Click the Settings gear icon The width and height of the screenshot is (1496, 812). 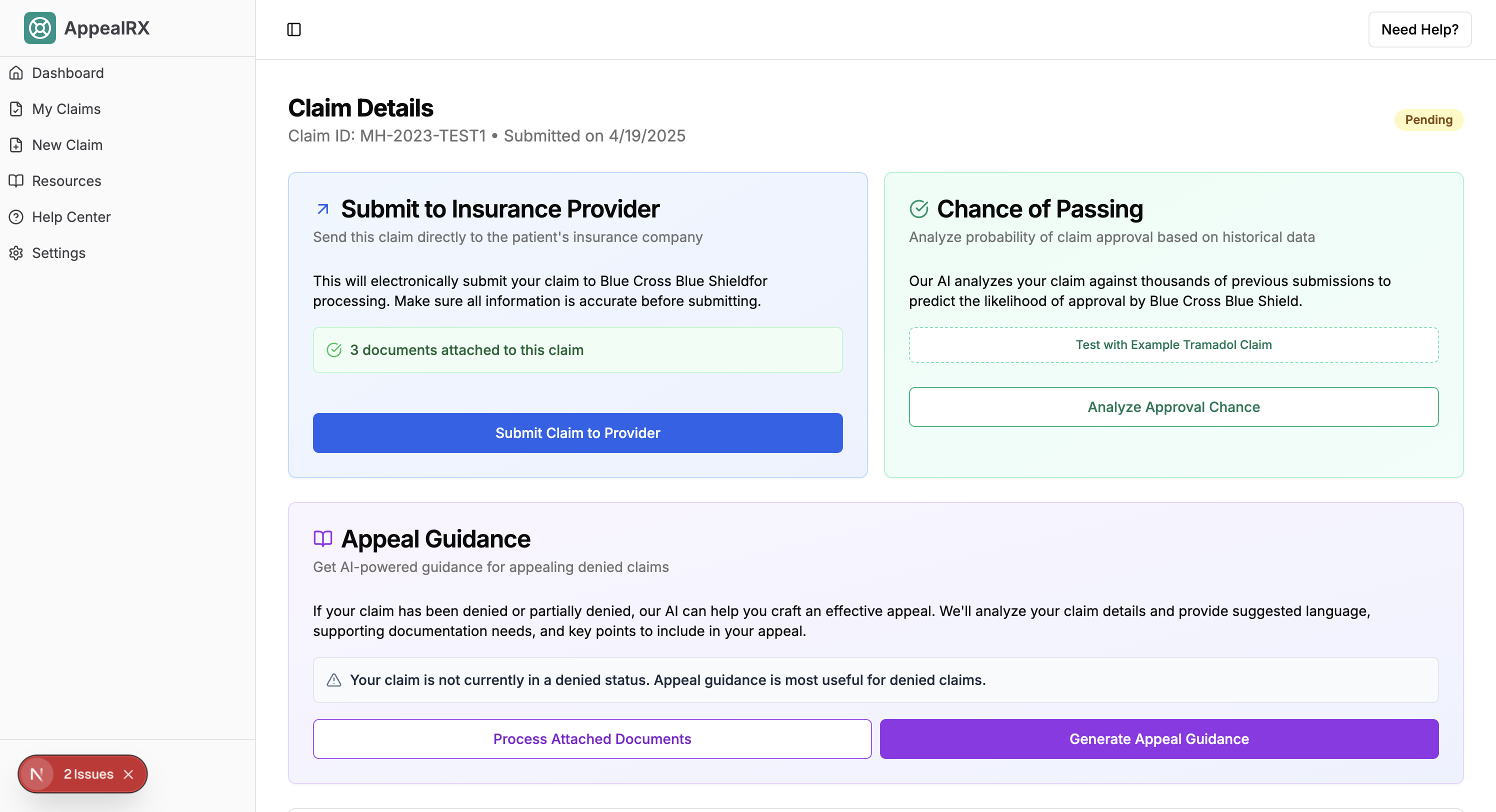click(x=16, y=253)
